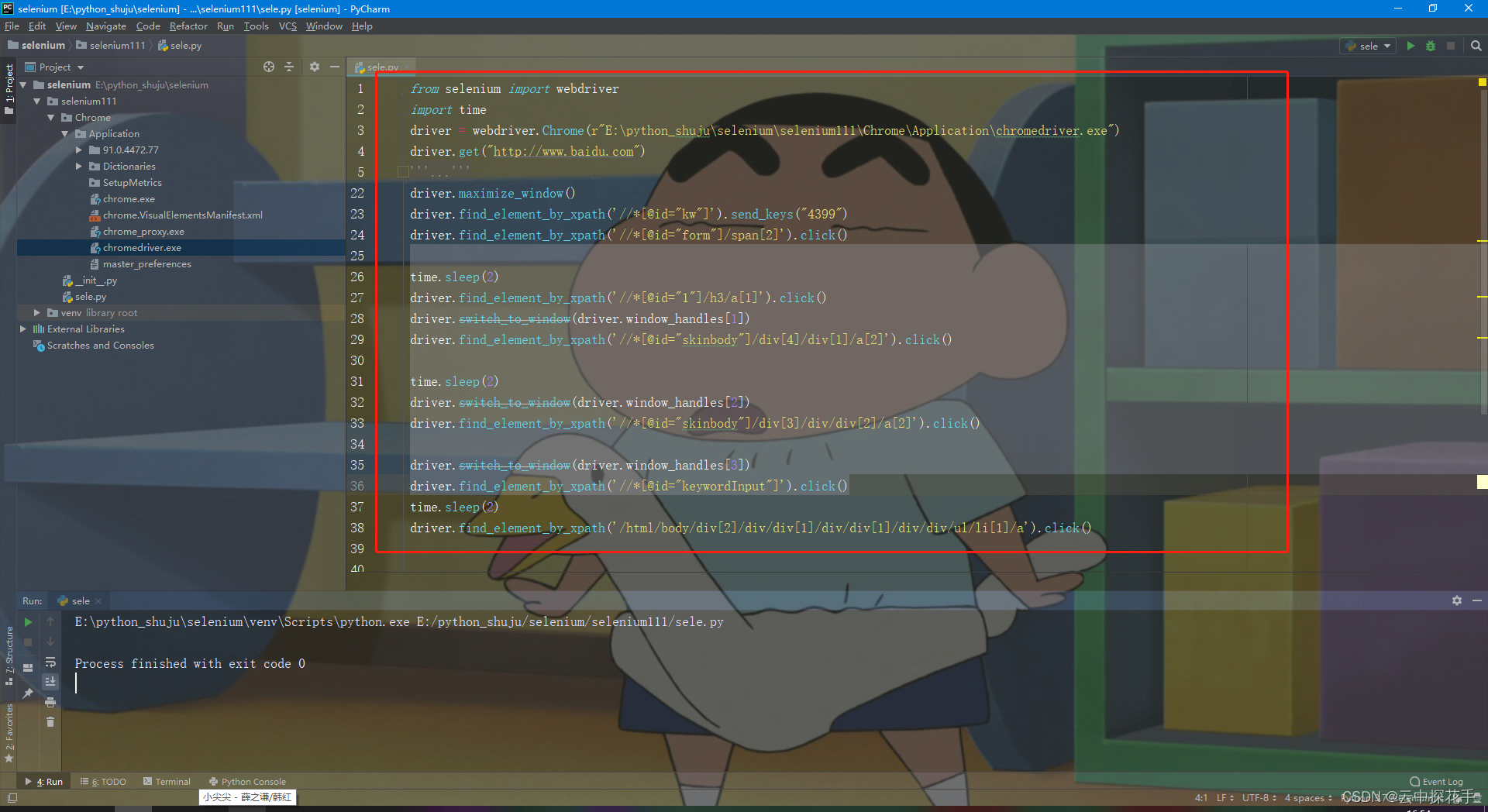Click line number 27 in the gutter
The width and height of the screenshot is (1488, 812).
pyautogui.click(x=357, y=298)
